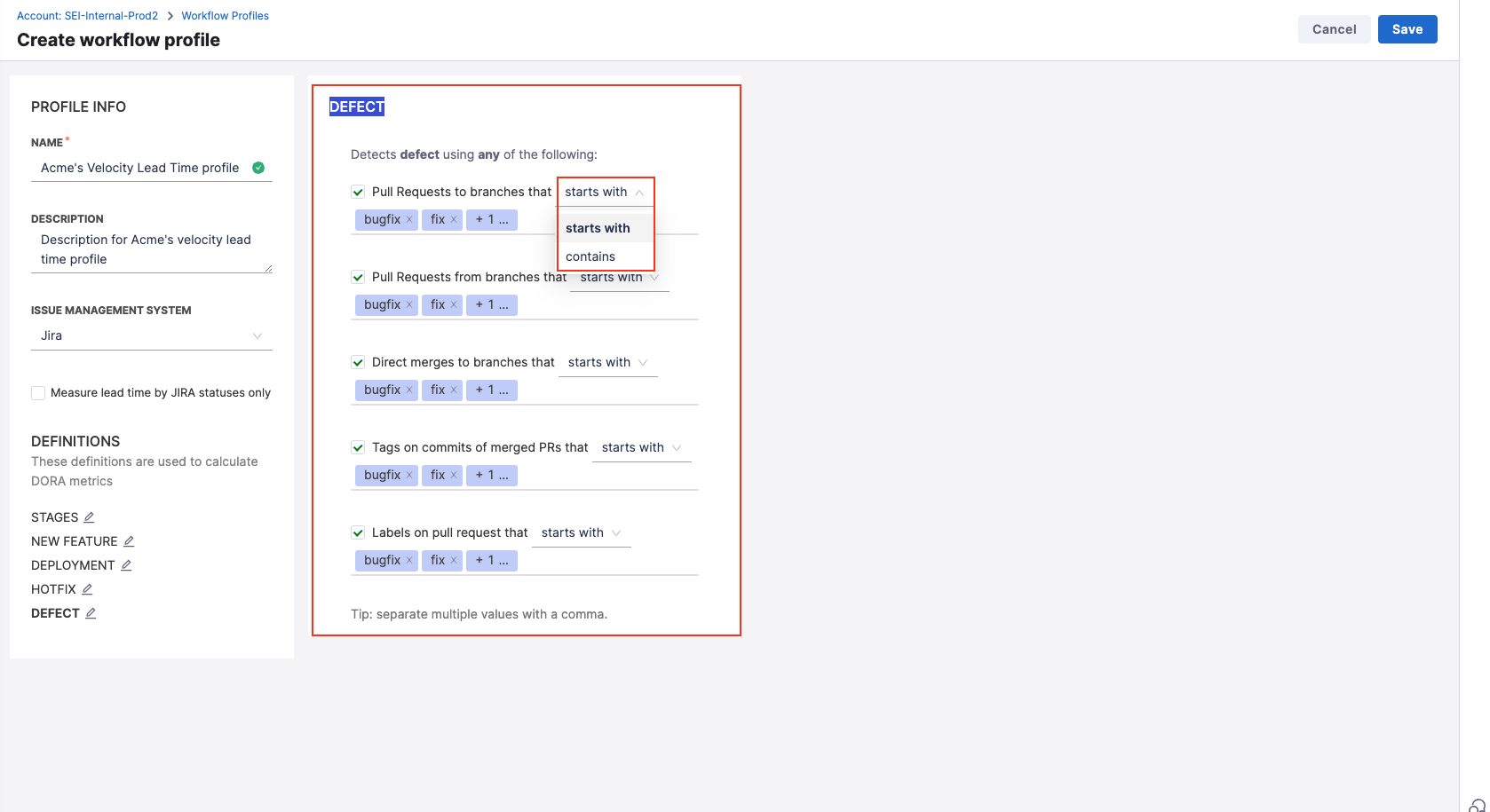The height and width of the screenshot is (812, 1490).
Task: Click edit pencil icon beside NEW FEATURE
Action: pyautogui.click(x=129, y=541)
